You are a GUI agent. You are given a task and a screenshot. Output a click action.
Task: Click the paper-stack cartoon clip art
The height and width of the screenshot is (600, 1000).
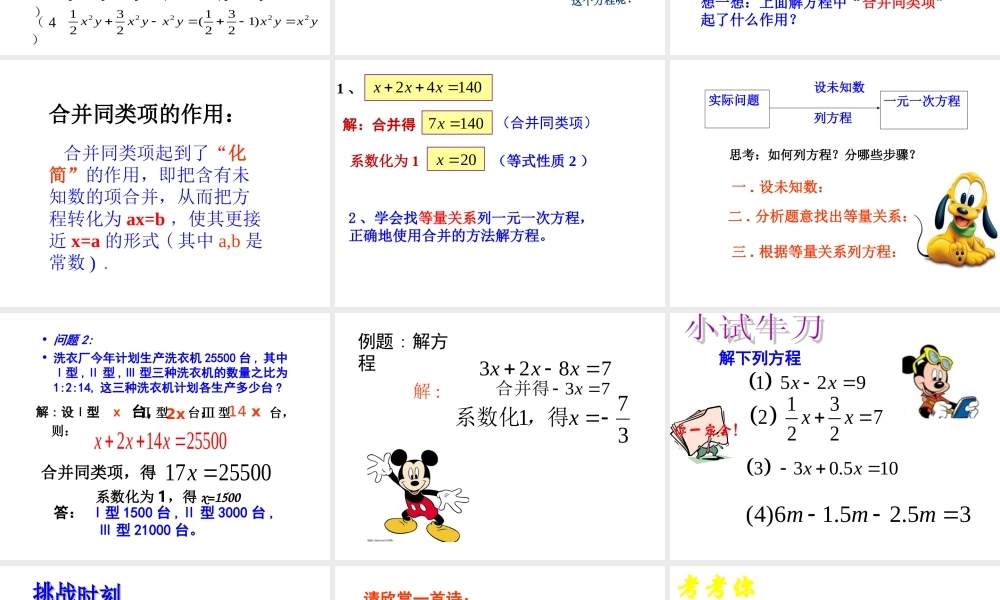click(703, 433)
